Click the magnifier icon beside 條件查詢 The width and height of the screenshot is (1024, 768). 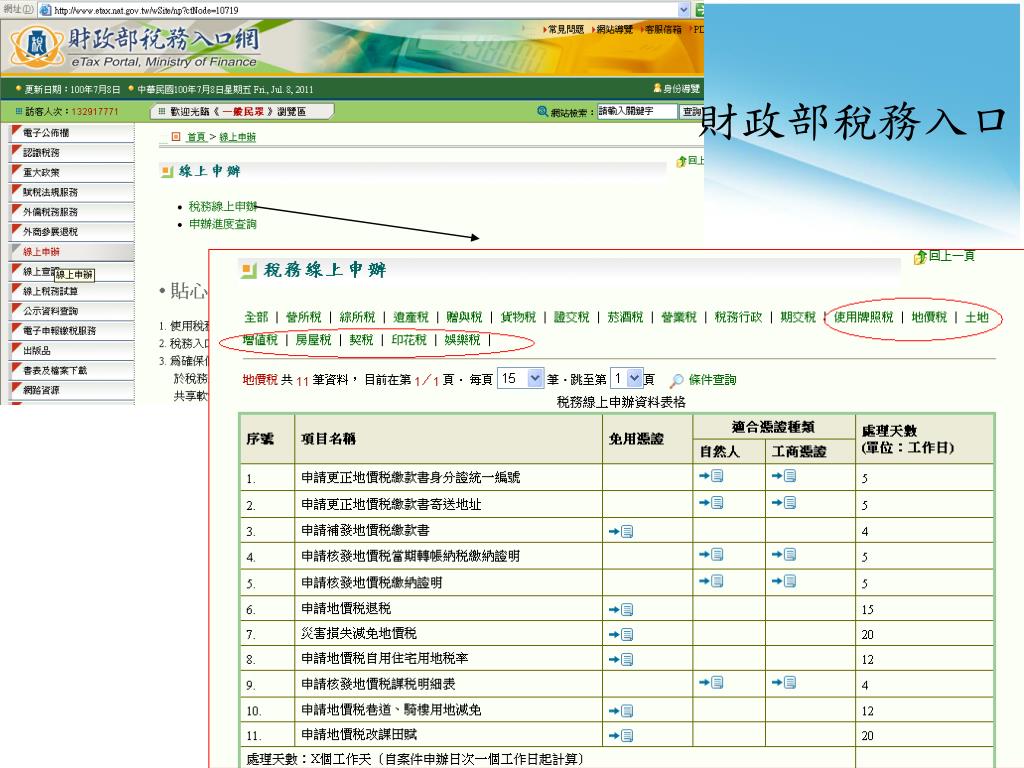tap(677, 380)
